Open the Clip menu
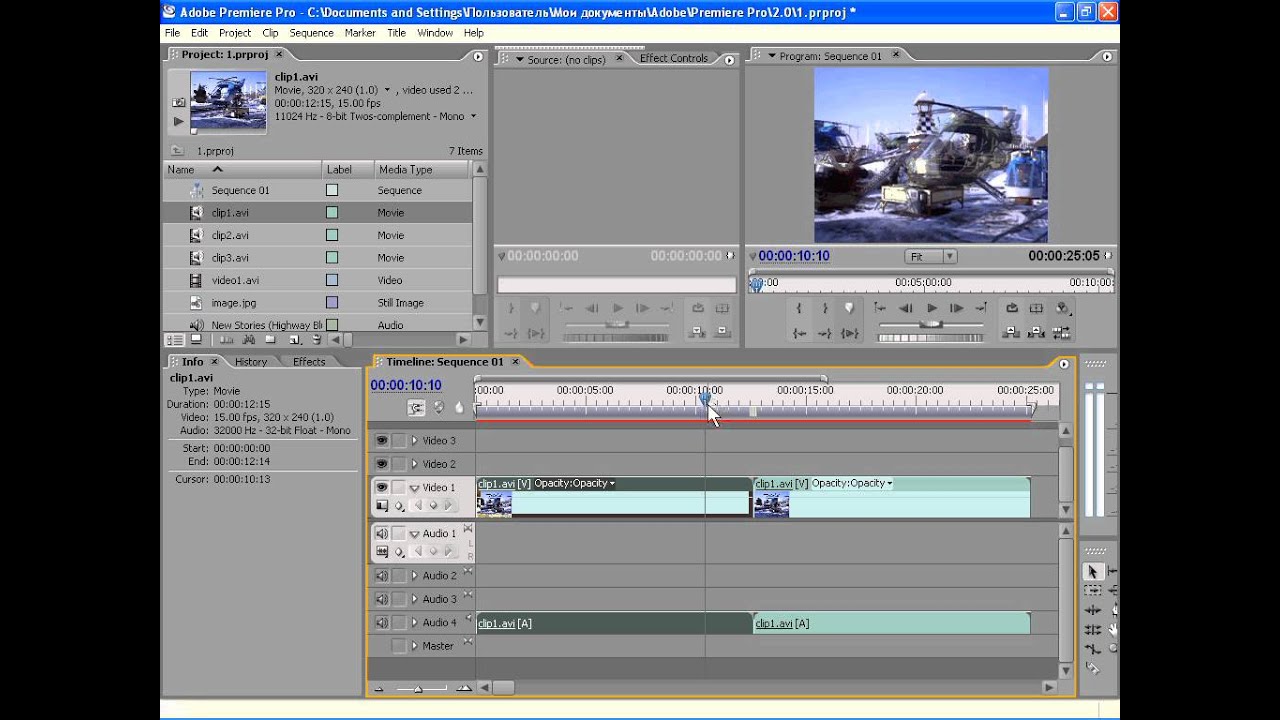The height and width of the screenshot is (720, 1280). click(x=270, y=33)
